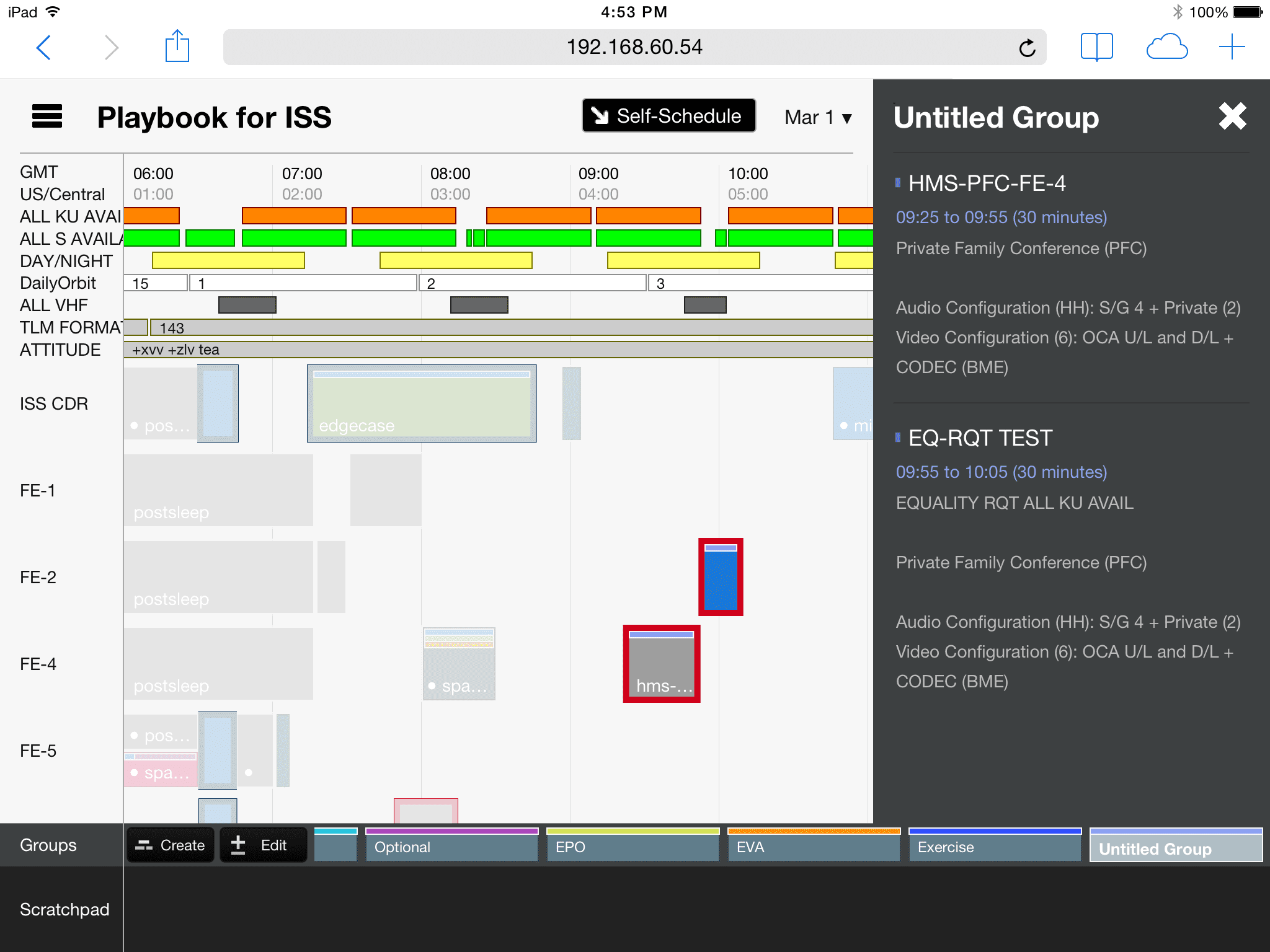Viewport: 1270px width, 952px height.
Task: Reload the page with the refresh icon
Action: (1027, 48)
